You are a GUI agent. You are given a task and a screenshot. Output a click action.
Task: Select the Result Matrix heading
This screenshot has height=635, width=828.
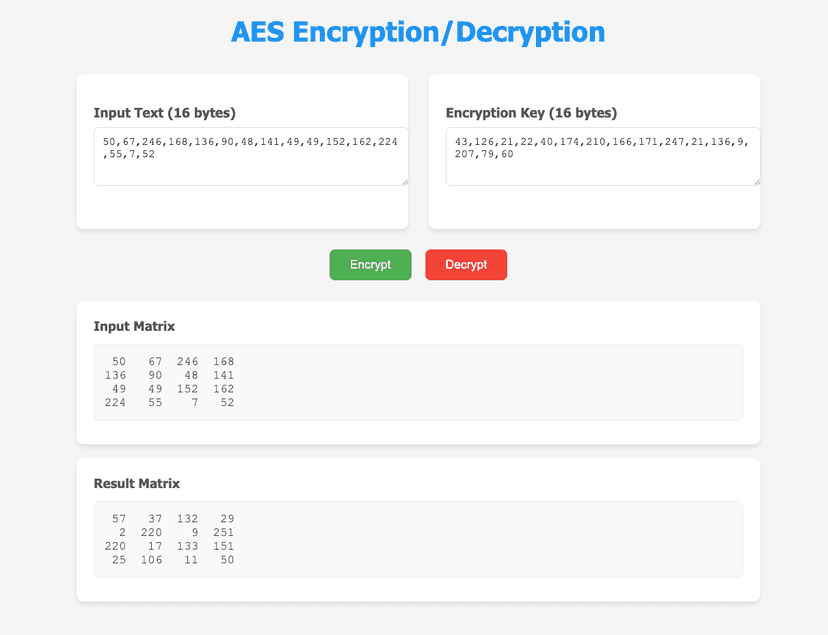point(137,483)
